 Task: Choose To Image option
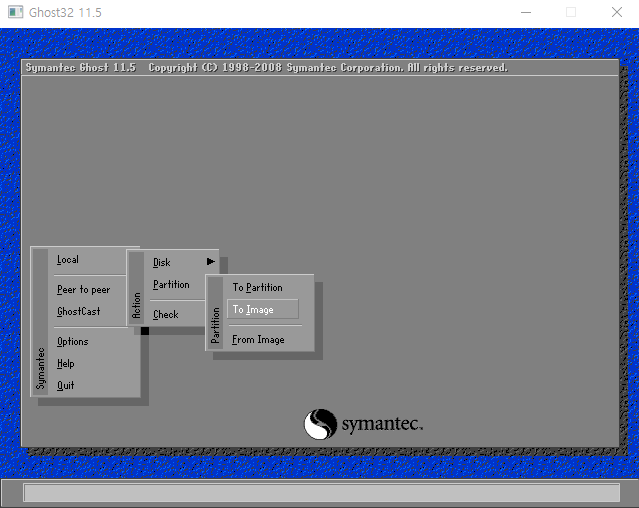263,310
